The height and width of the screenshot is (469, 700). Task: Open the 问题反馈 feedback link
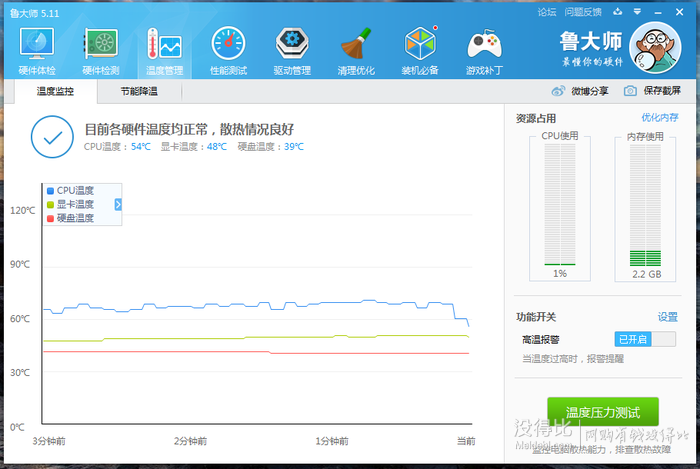click(583, 12)
